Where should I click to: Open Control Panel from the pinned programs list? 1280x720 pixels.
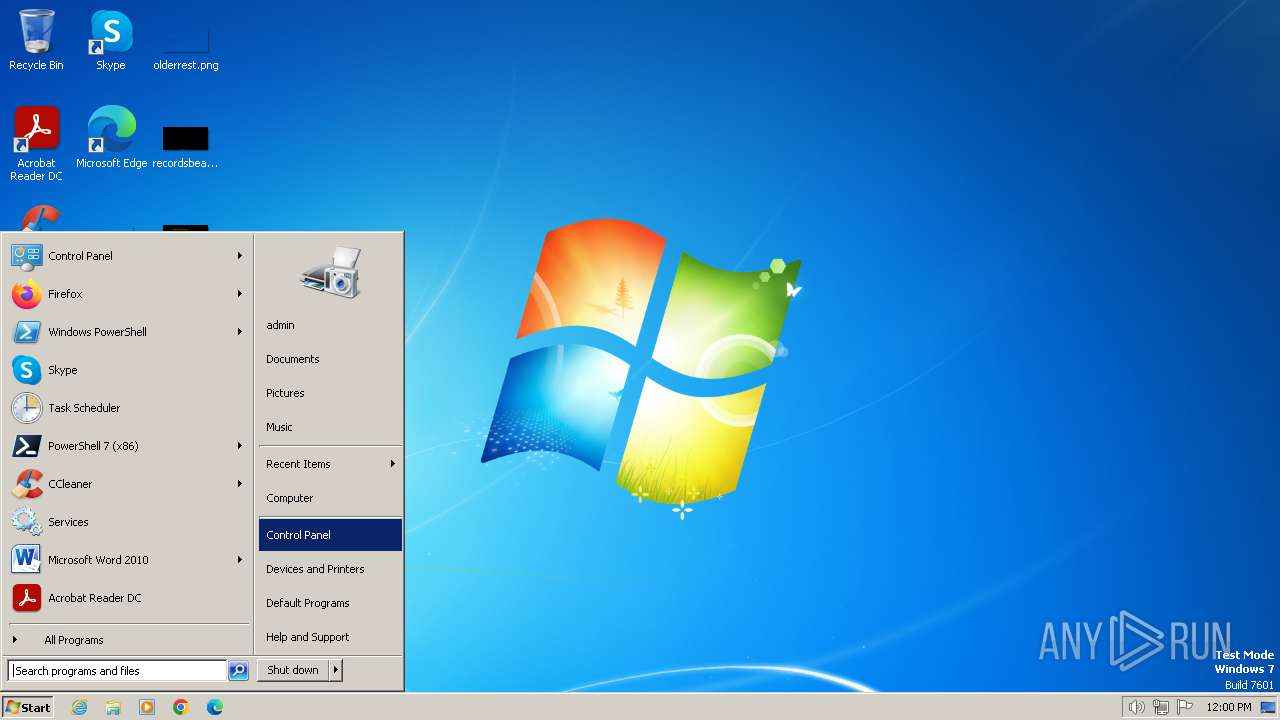click(127, 256)
